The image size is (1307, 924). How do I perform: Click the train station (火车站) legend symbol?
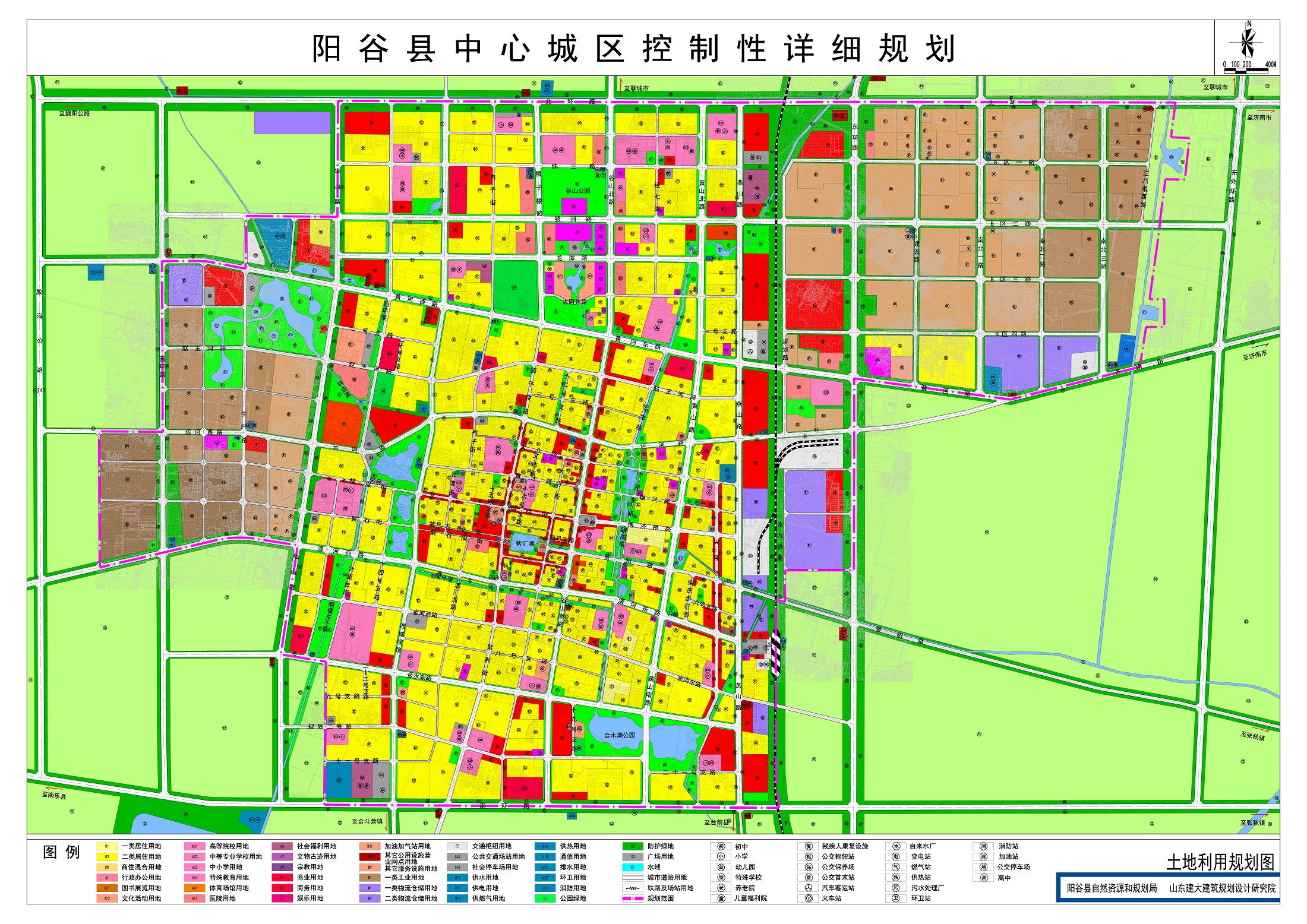pyautogui.click(x=809, y=898)
